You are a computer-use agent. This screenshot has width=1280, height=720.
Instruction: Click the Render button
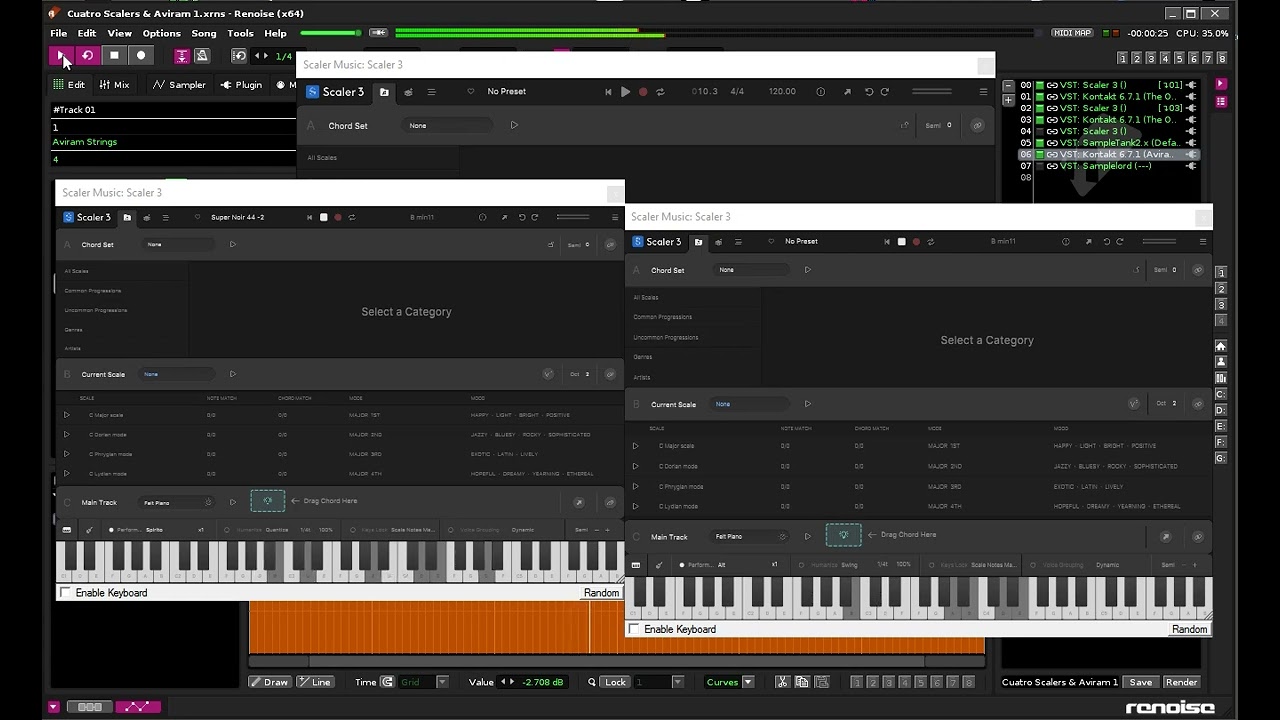pyautogui.click(x=1181, y=682)
